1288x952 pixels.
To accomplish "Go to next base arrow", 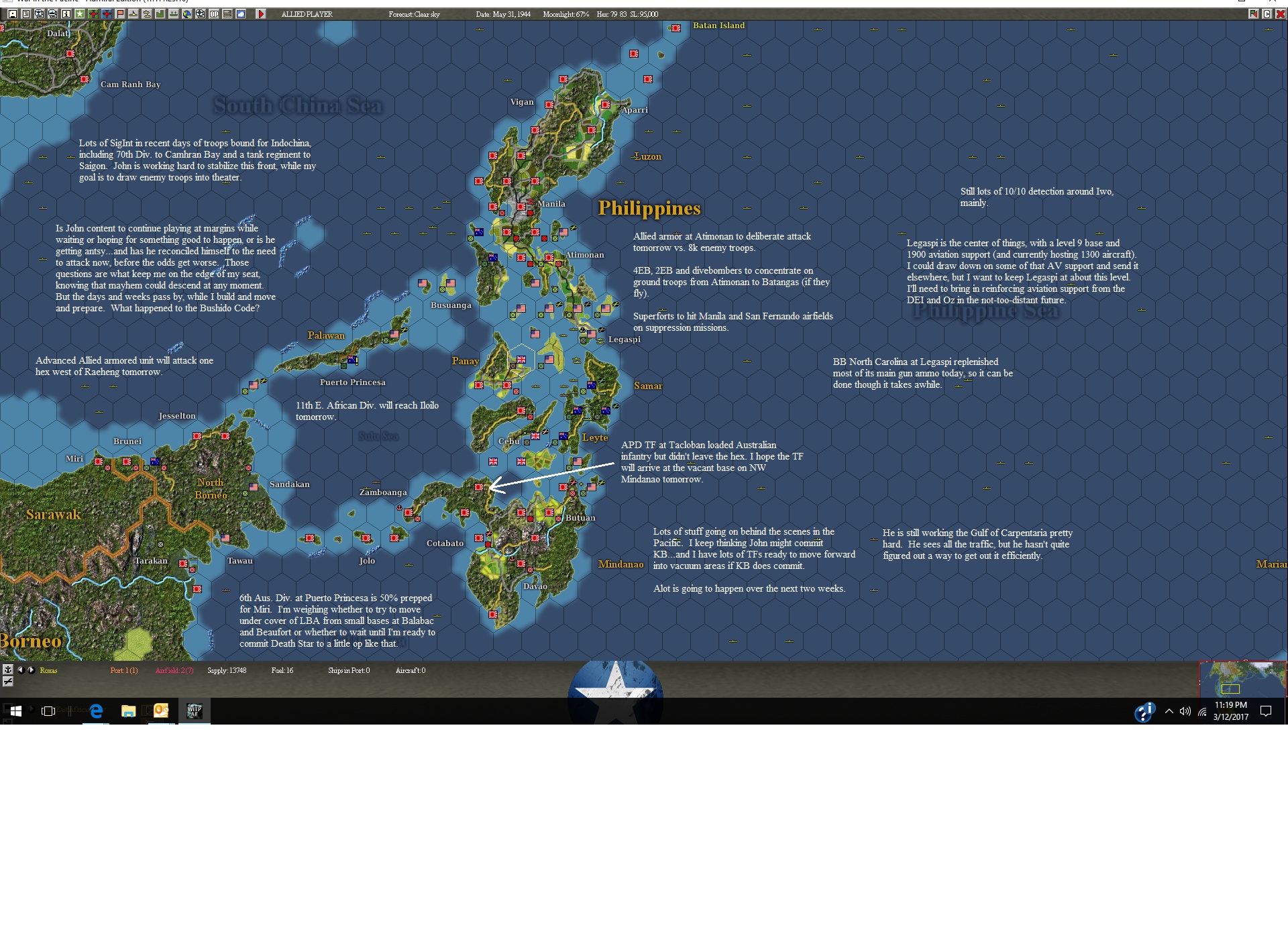I will pyautogui.click(x=31, y=670).
